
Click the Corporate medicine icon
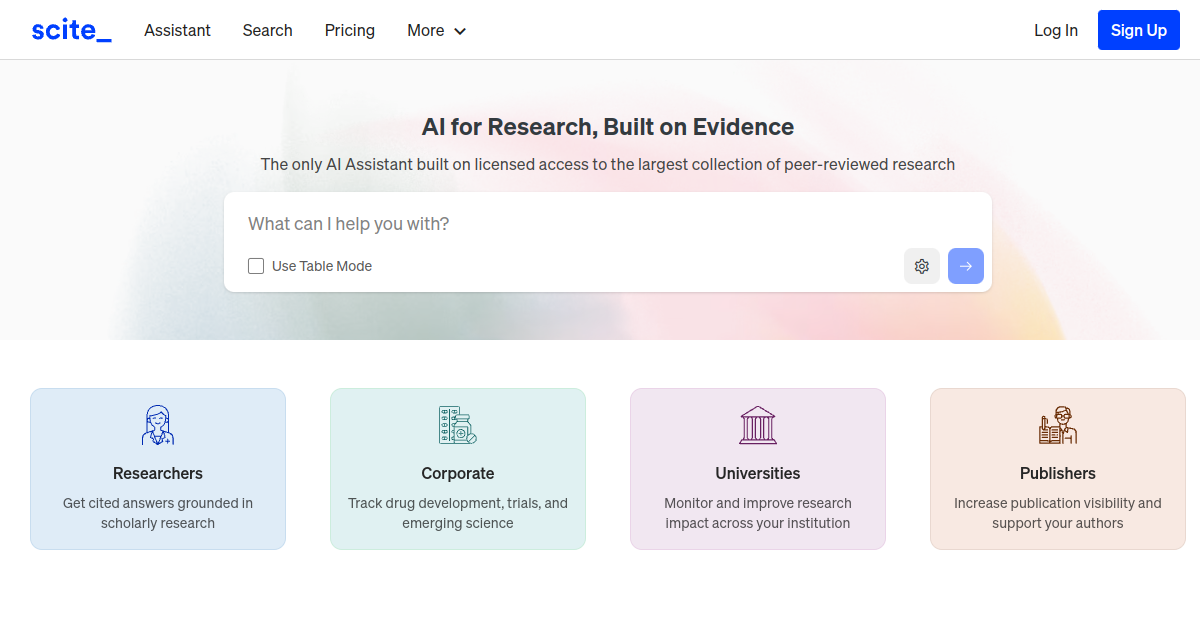pyautogui.click(x=458, y=425)
